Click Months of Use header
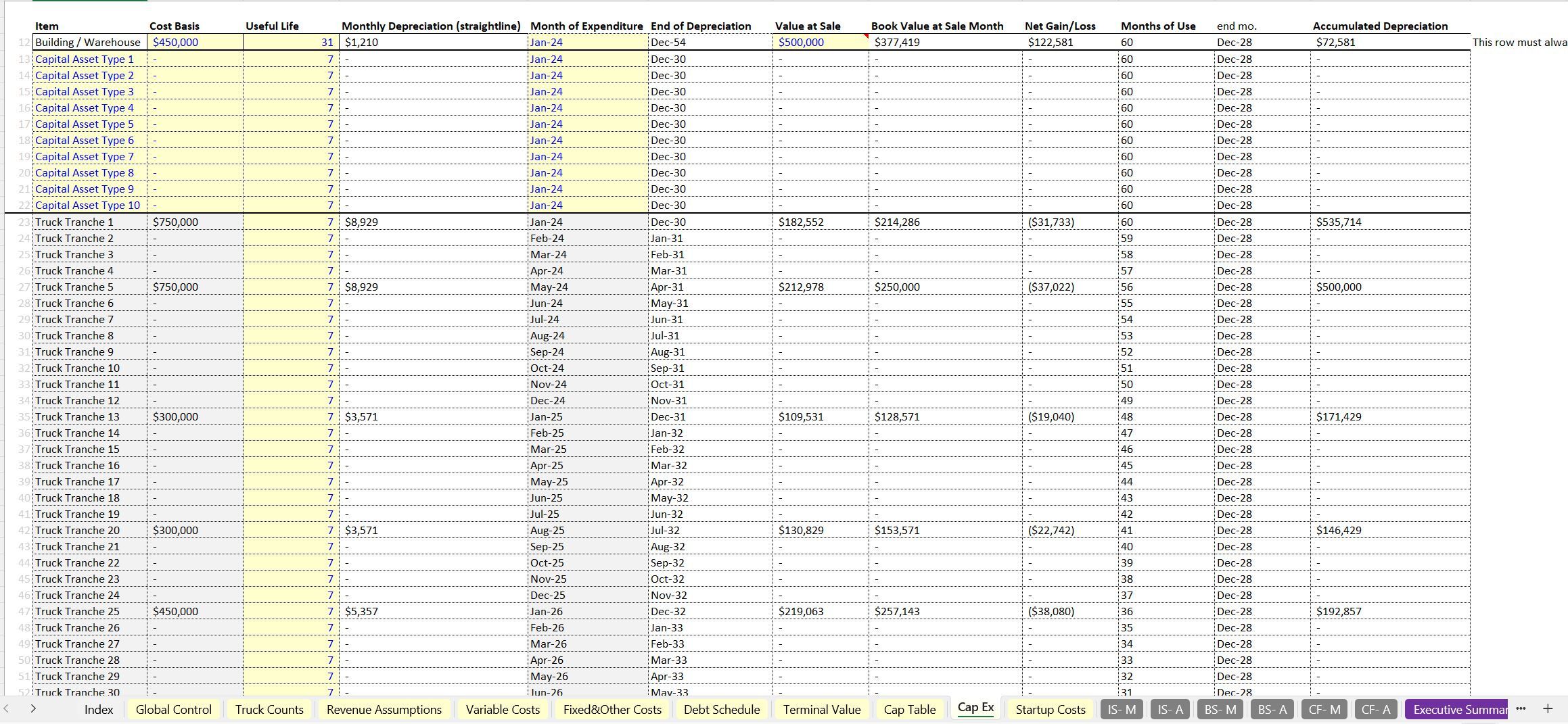The image size is (1568, 724). tap(1158, 26)
